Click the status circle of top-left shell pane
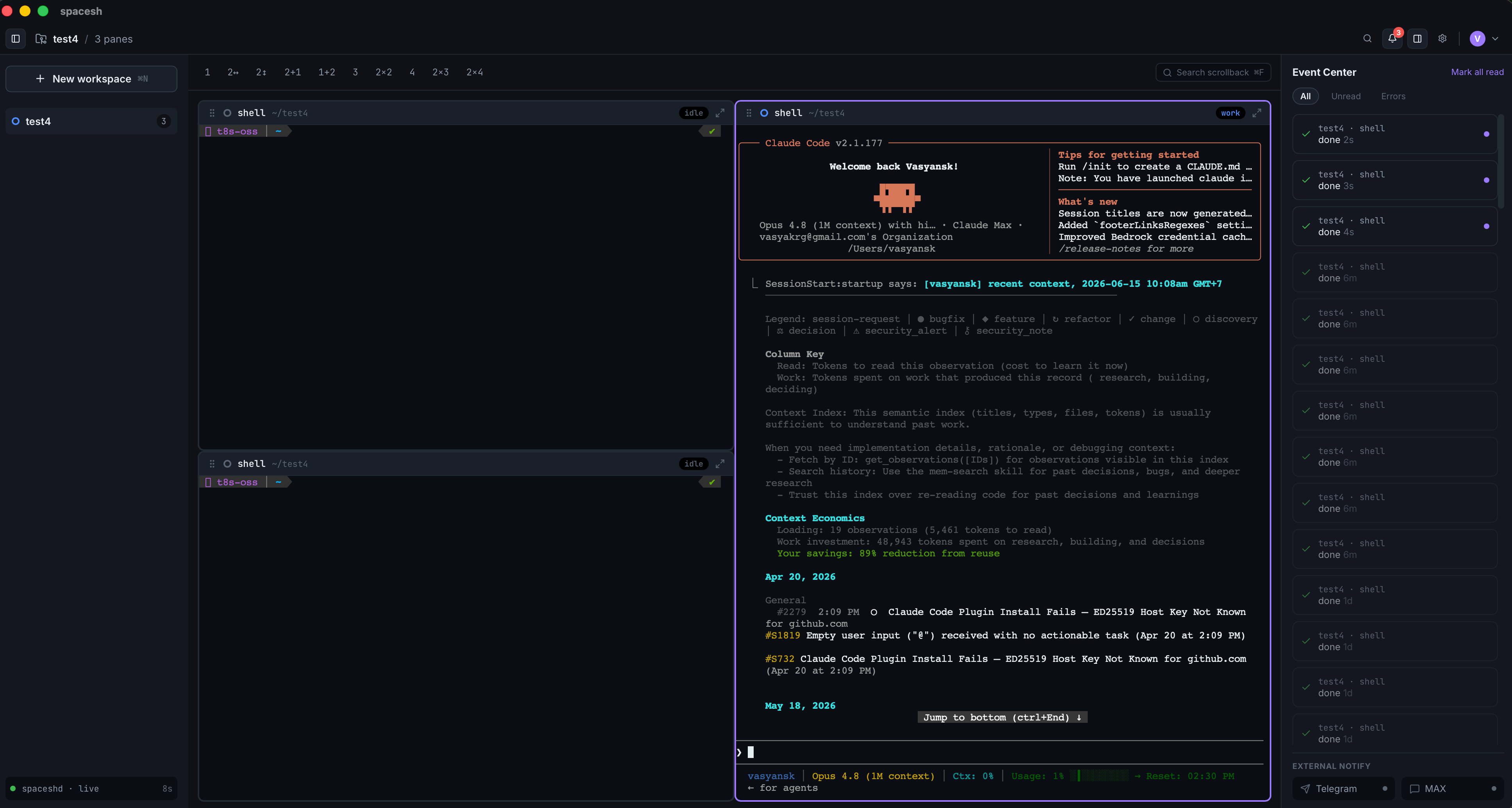 (227, 113)
